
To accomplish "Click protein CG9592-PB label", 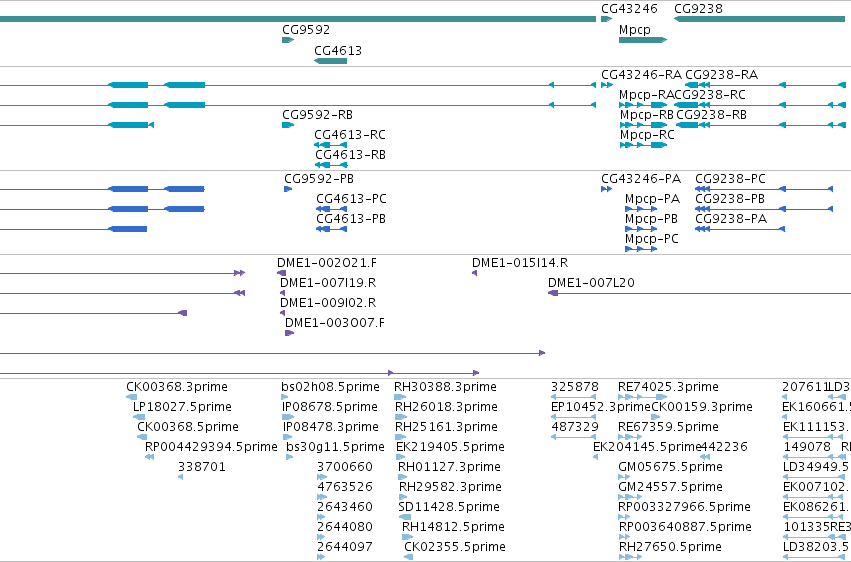I will [319, 179].
